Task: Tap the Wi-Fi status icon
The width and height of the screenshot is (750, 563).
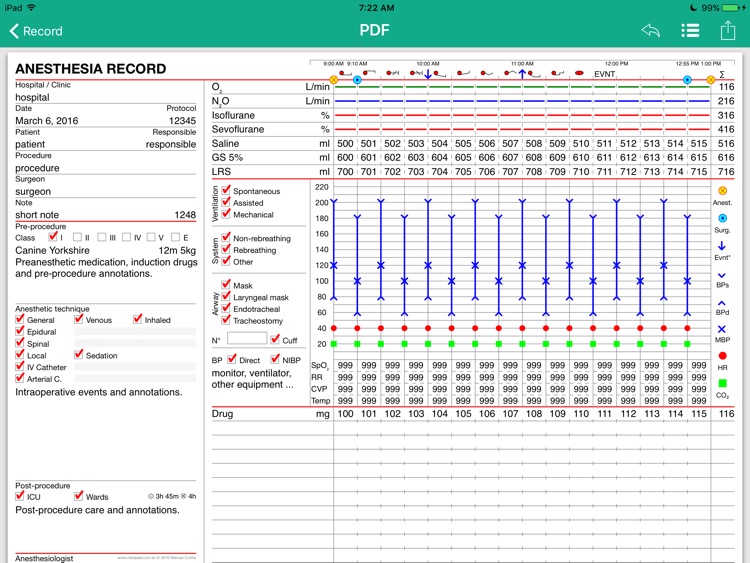Action: (x=32, y=8)
